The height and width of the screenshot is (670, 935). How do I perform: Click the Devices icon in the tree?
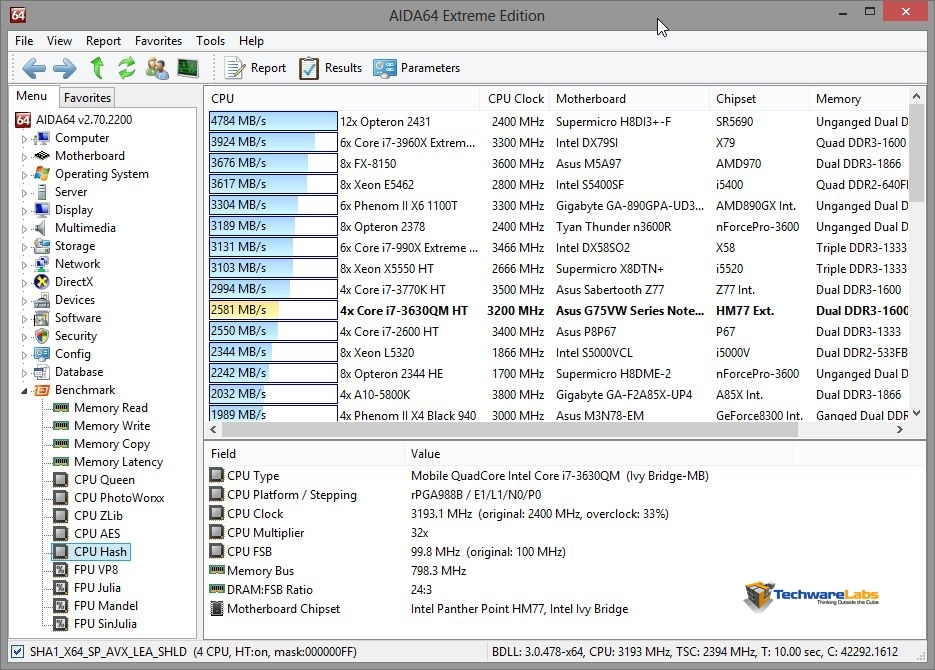click(42, 300)
